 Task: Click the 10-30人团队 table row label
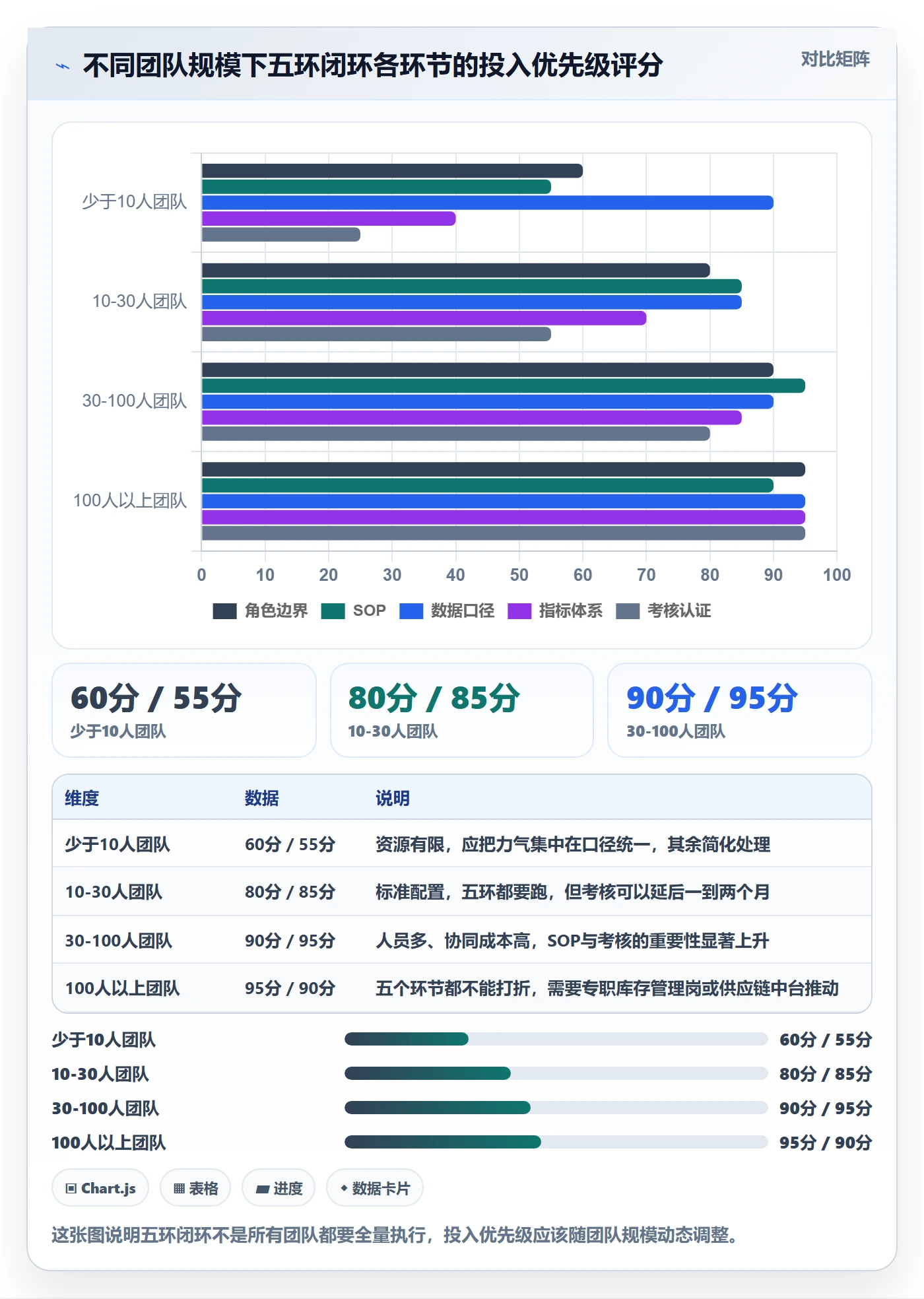(114, 892)
